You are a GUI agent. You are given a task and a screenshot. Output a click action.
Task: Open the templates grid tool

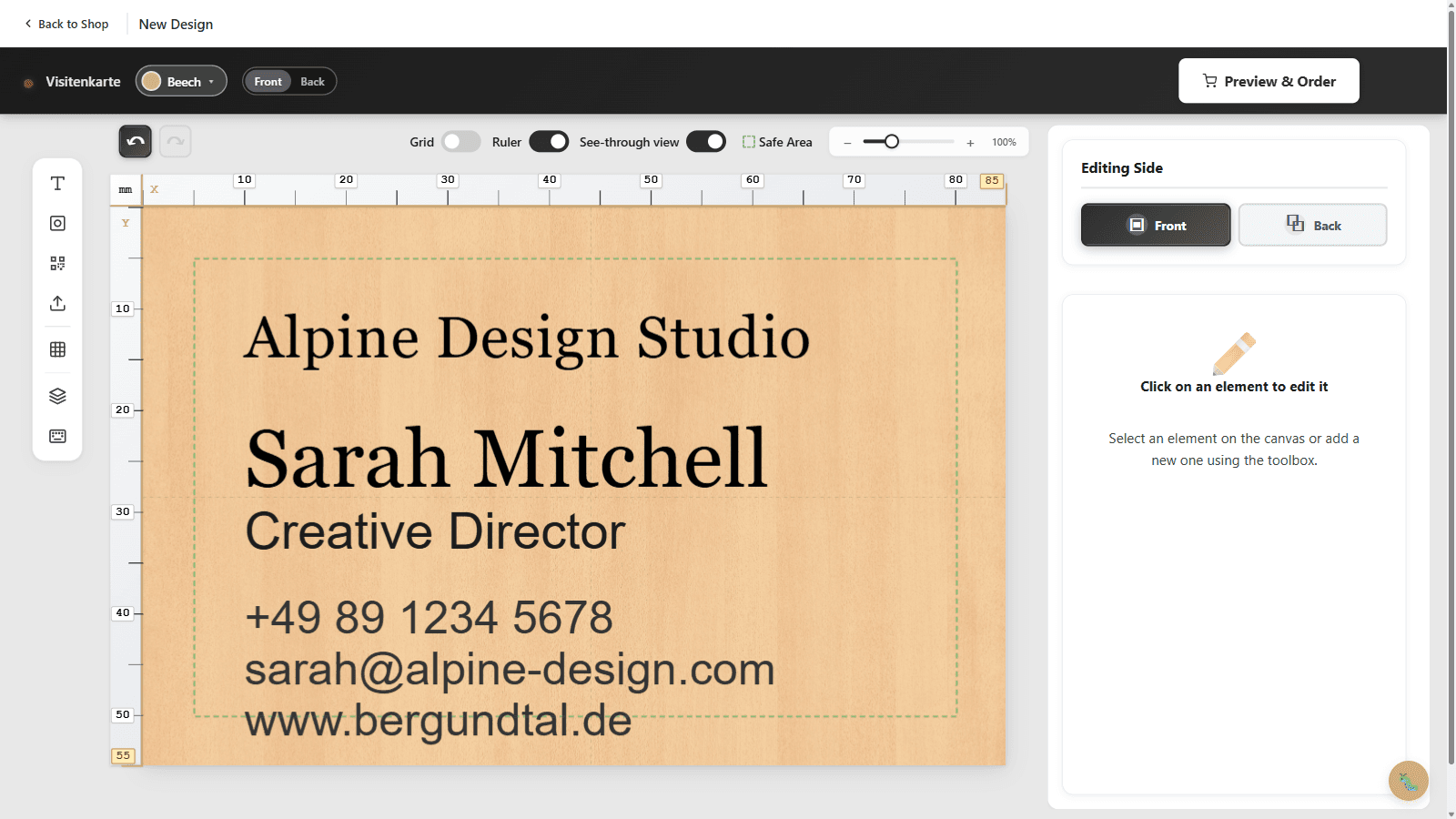(x=56, y=349)
